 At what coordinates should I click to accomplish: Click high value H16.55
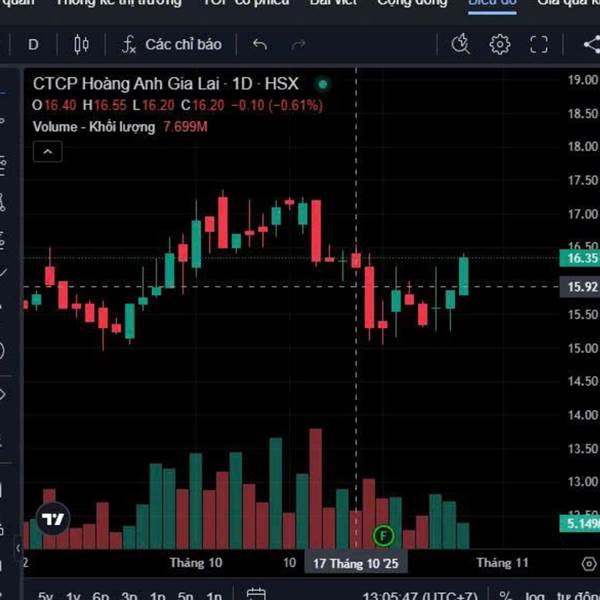coord(104,105)
